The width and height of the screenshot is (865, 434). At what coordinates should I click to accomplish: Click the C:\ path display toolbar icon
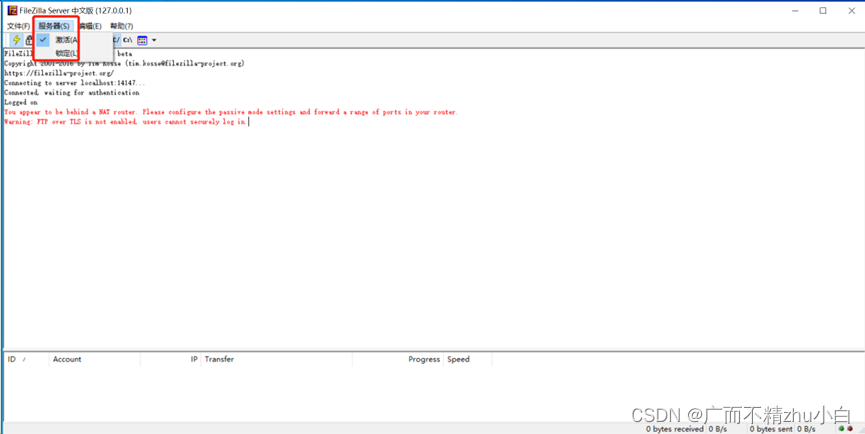127,40
